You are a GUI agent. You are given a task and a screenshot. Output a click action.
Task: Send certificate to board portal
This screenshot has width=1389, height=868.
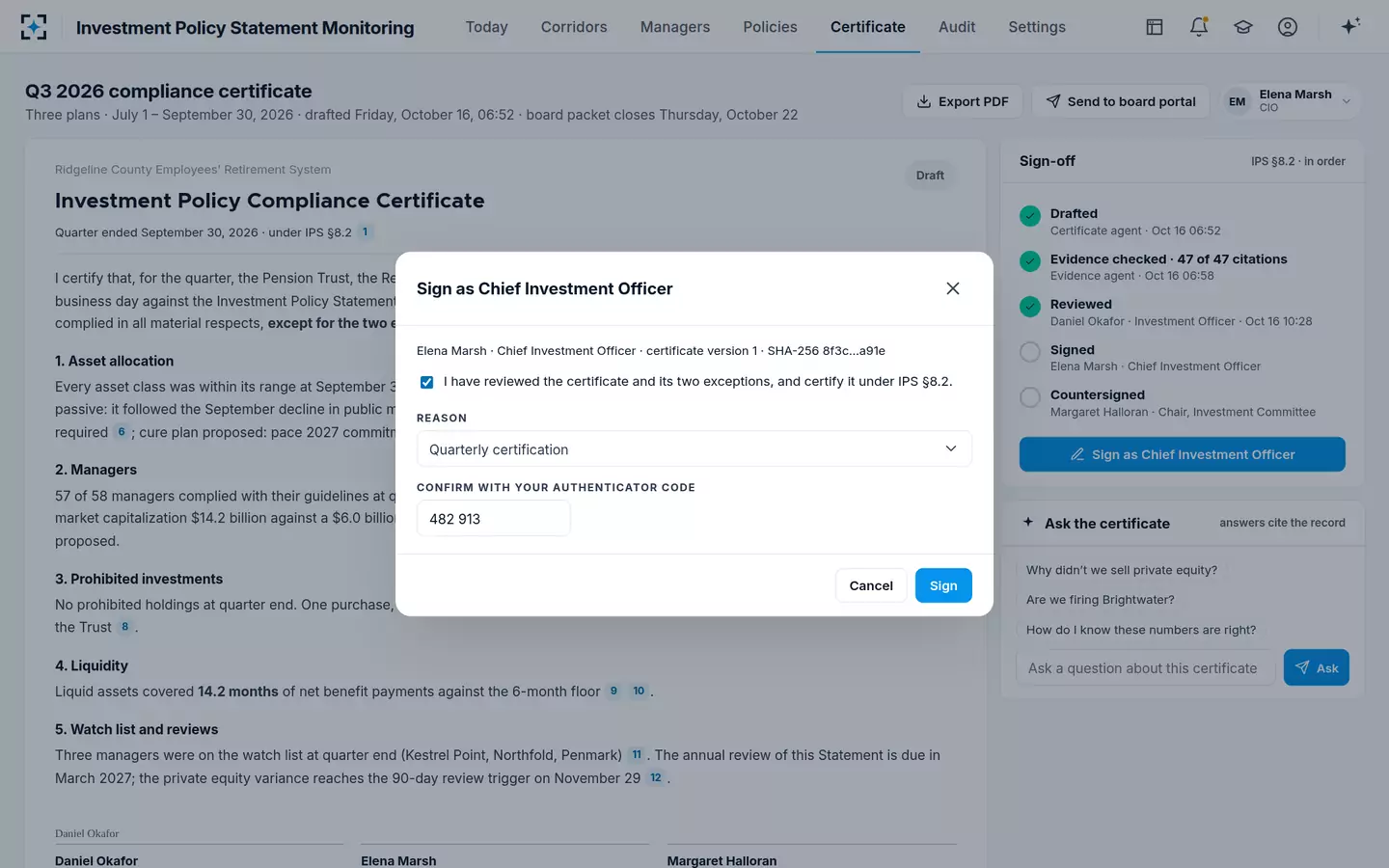pyautogui.click(x=1121, y=101)
